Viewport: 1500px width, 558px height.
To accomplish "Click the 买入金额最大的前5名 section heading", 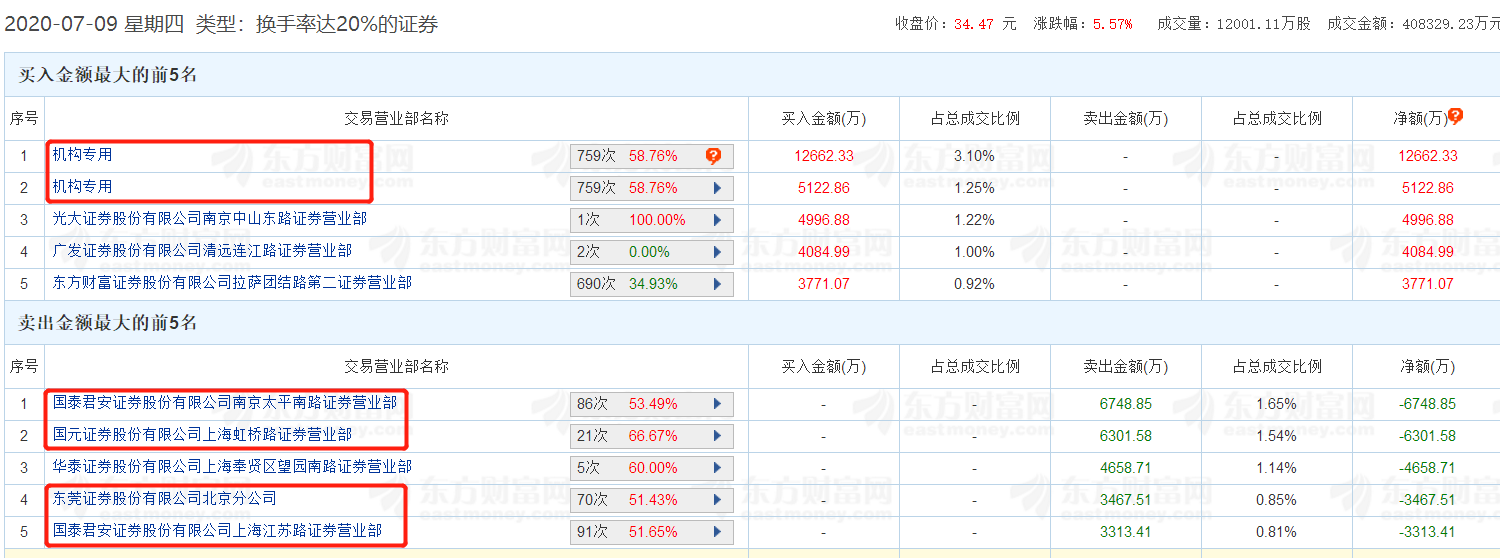I will tap(108, 75).
